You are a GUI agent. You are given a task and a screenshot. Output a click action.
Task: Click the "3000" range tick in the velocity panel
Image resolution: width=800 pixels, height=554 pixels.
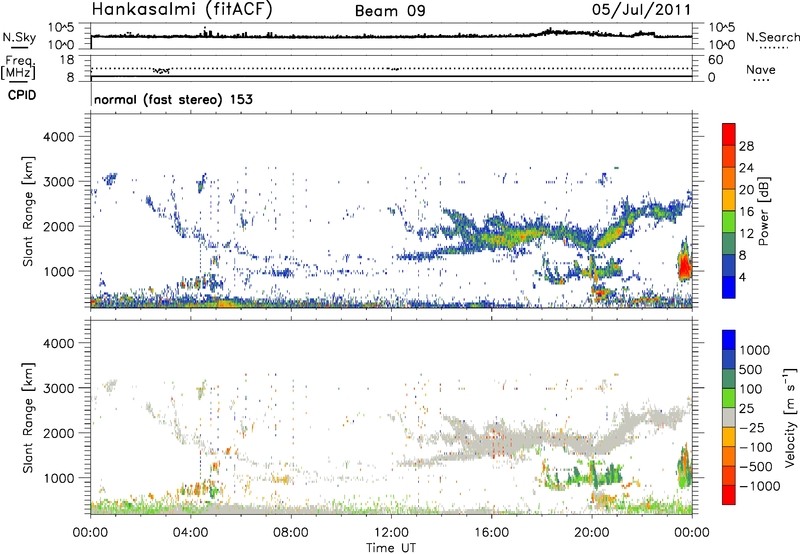[x=58, y=388]
